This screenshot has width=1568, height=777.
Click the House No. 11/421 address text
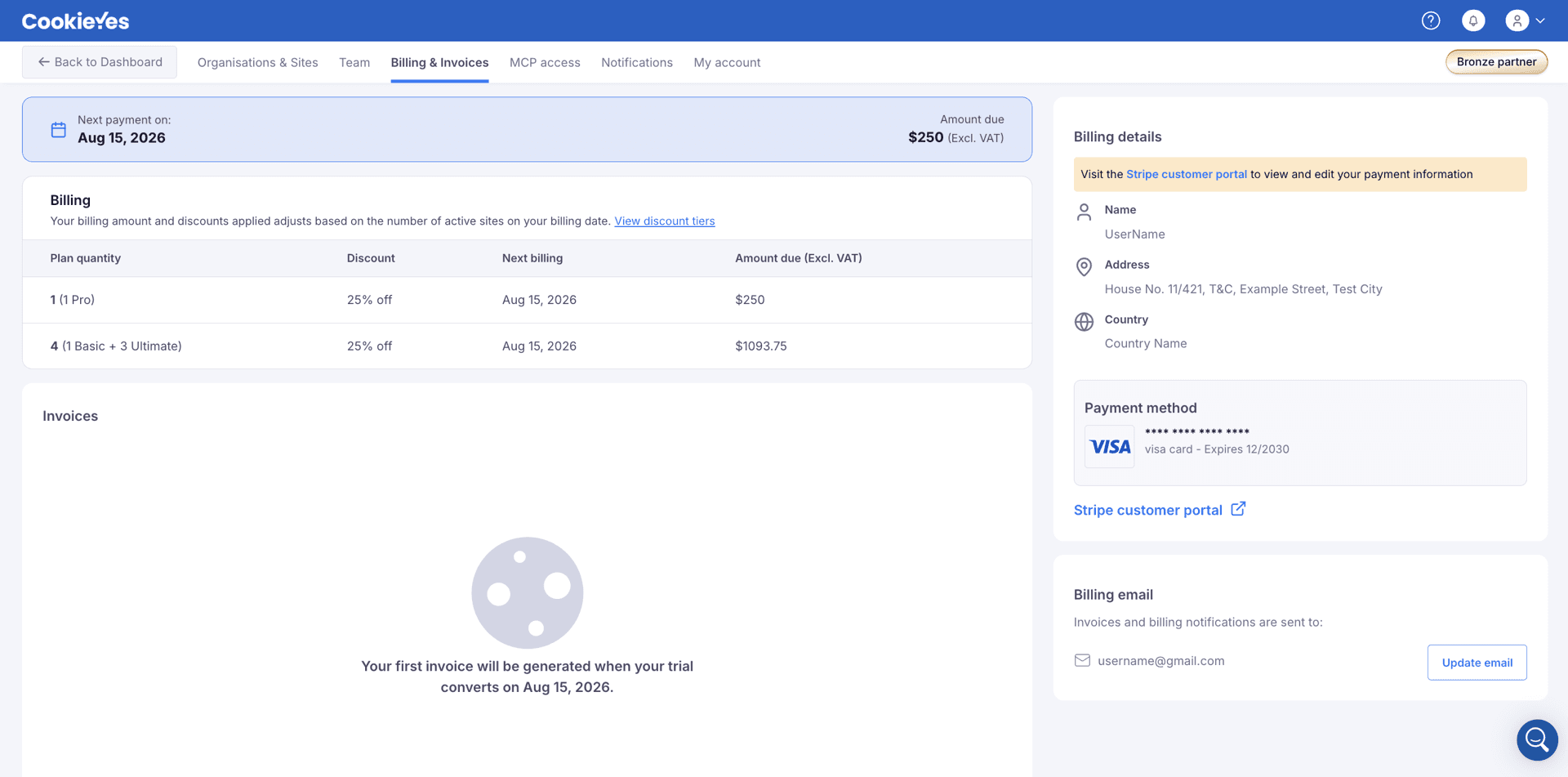click(x=1243, y=289)
